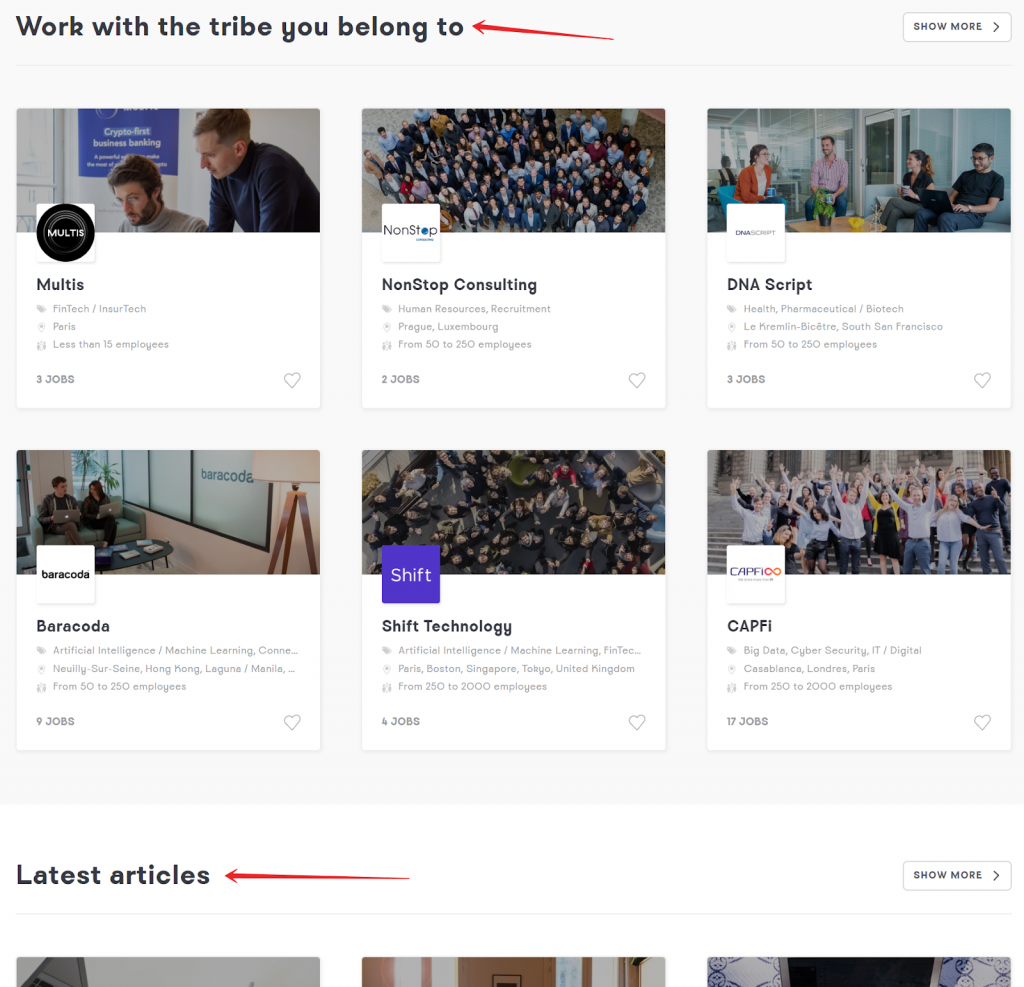1024x987 pixels.
Task: Click the DNA Script logo badge
Action: [756, 233]
